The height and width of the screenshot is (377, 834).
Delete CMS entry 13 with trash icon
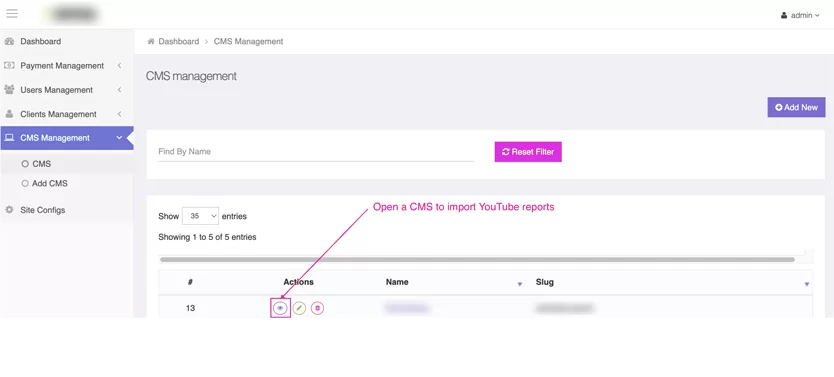point(318,308)
